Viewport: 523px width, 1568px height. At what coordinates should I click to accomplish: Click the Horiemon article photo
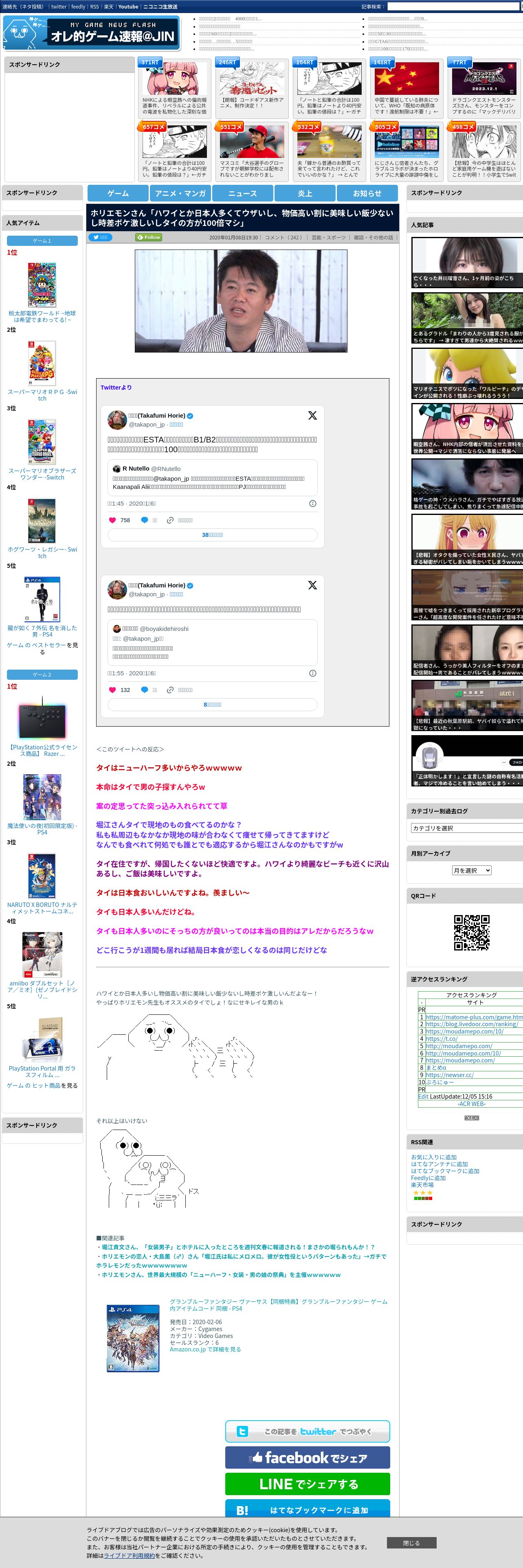[x=241, y=301]
